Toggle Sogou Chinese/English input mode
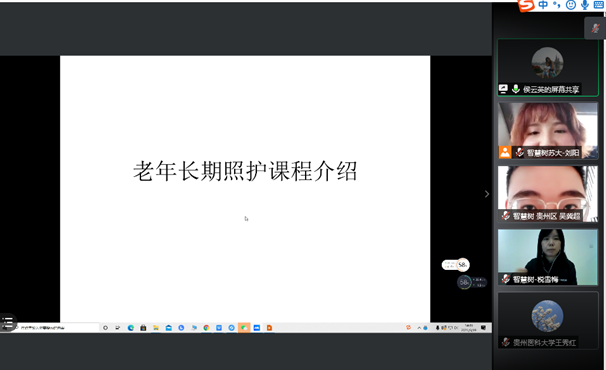 click(543, 5)
